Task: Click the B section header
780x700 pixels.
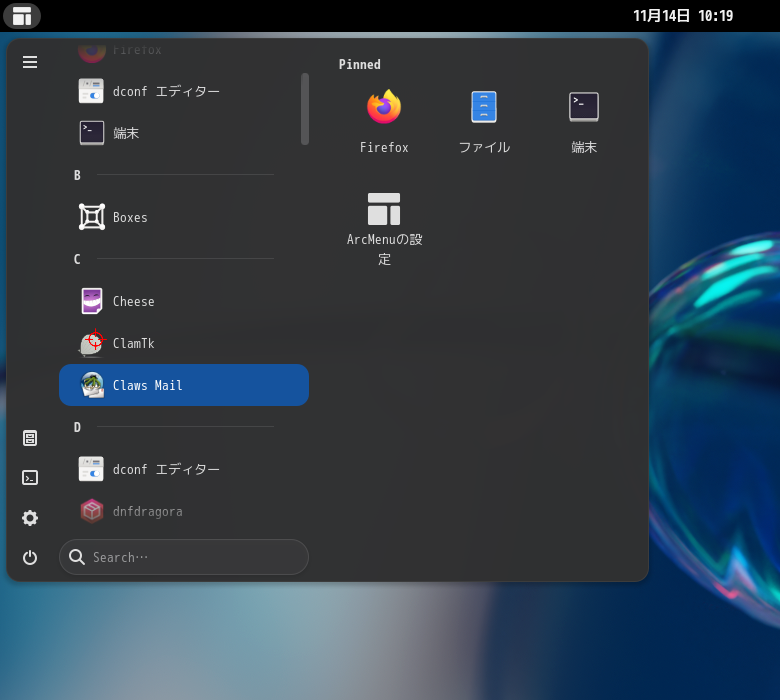Action: click(77, 175)
